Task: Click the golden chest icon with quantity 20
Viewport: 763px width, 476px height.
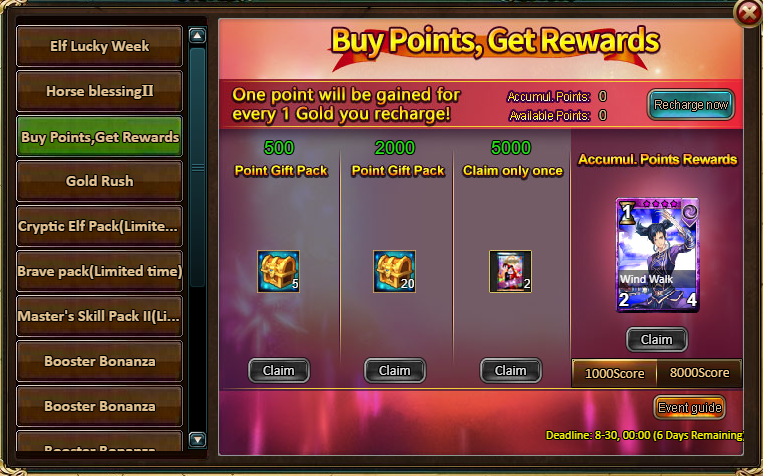Action: coord(394,271)
